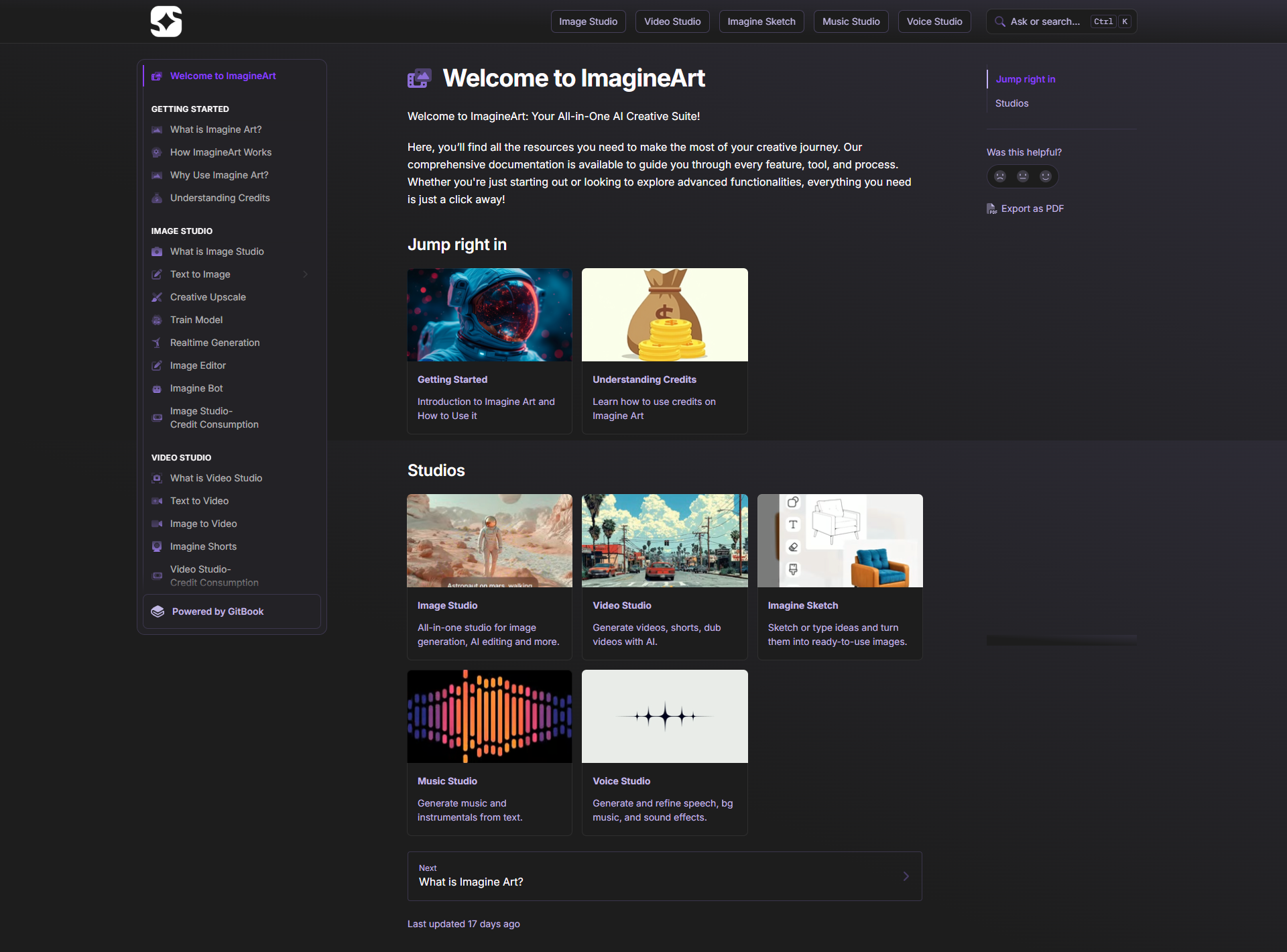Click 'Imagine Sketch' card title text

coord(803,605)
